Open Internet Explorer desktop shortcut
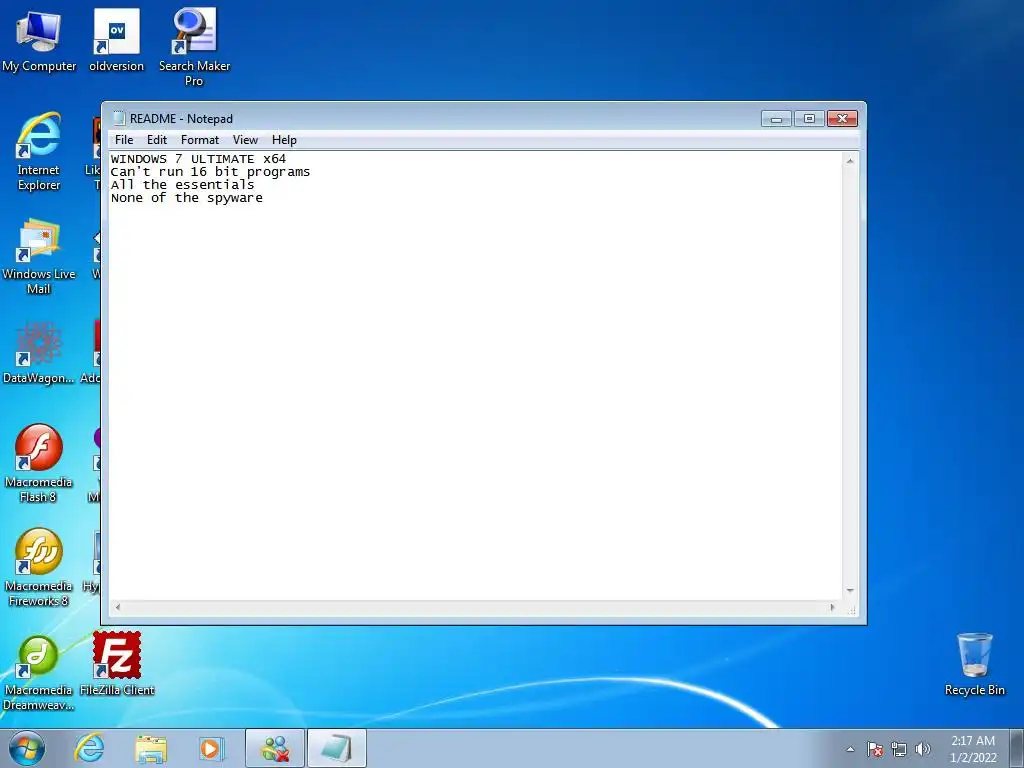This screenshot has width=1024, height=768. 39,152
